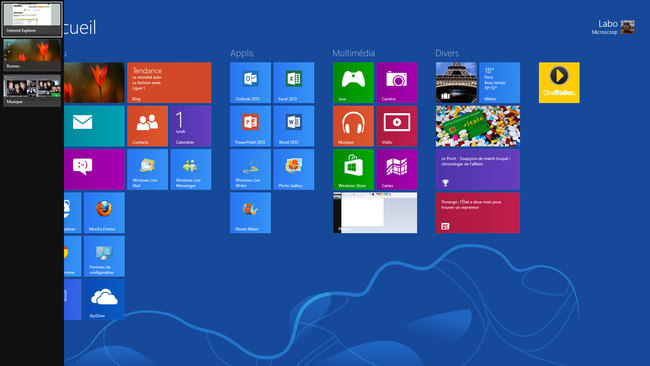Viewport: 650px width, 366px height.
Task: Open the Cartes maps tile
Action: pos(397,170)
